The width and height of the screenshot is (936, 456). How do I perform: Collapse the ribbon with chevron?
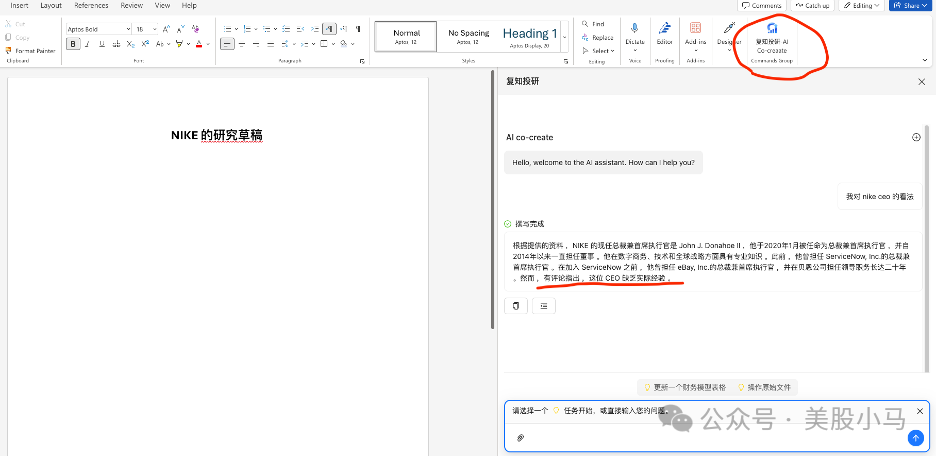tap(925, 60)
